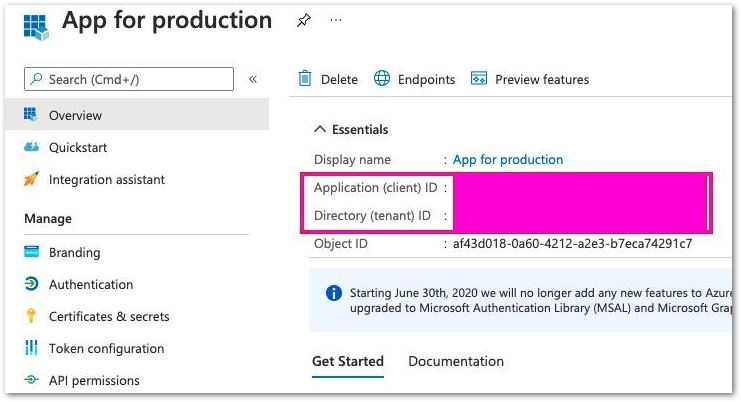The height and width of the screenshot is (402, 741).
Task: Click the Directory (tenant) ID label
Action: pyautogui.click(x=372, y=216)
